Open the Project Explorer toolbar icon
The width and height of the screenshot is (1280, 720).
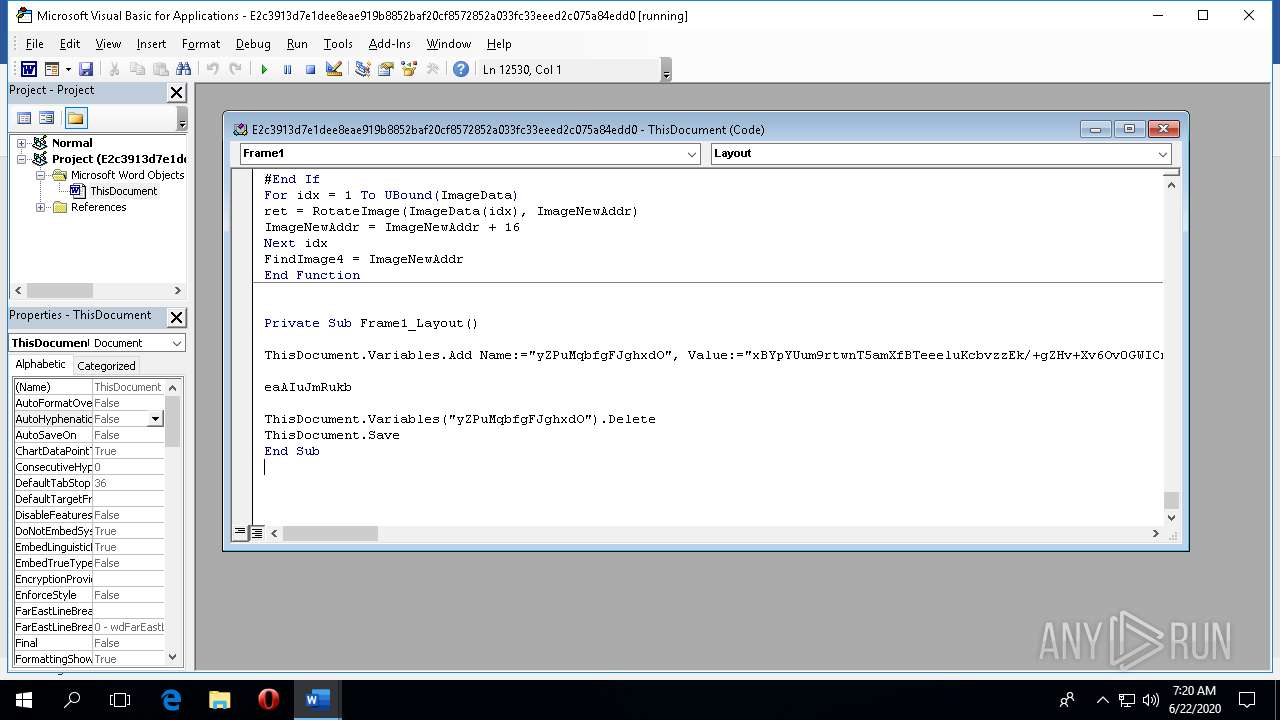[x=362, y=69]
